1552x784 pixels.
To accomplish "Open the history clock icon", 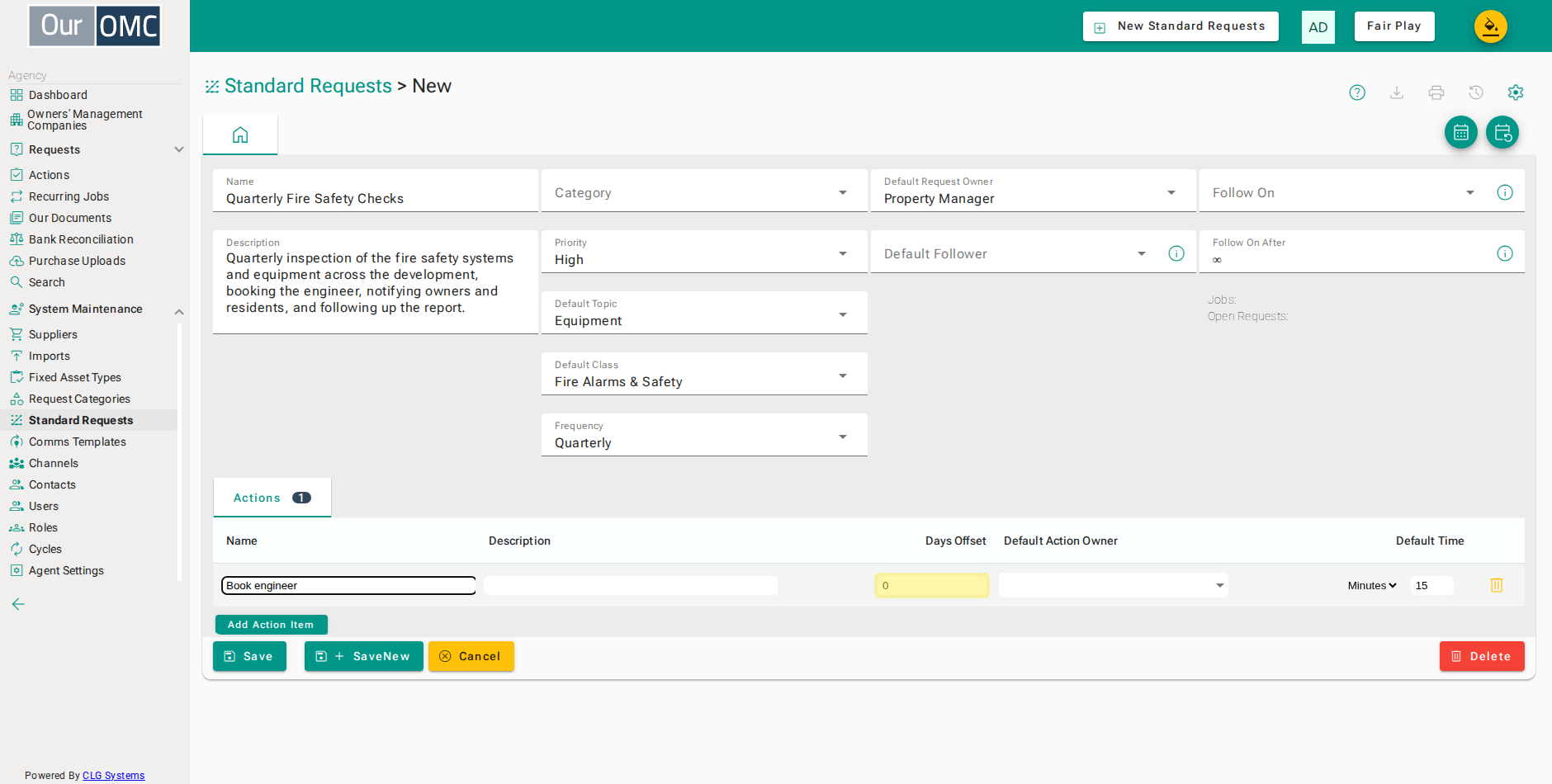I will 1476,92.
